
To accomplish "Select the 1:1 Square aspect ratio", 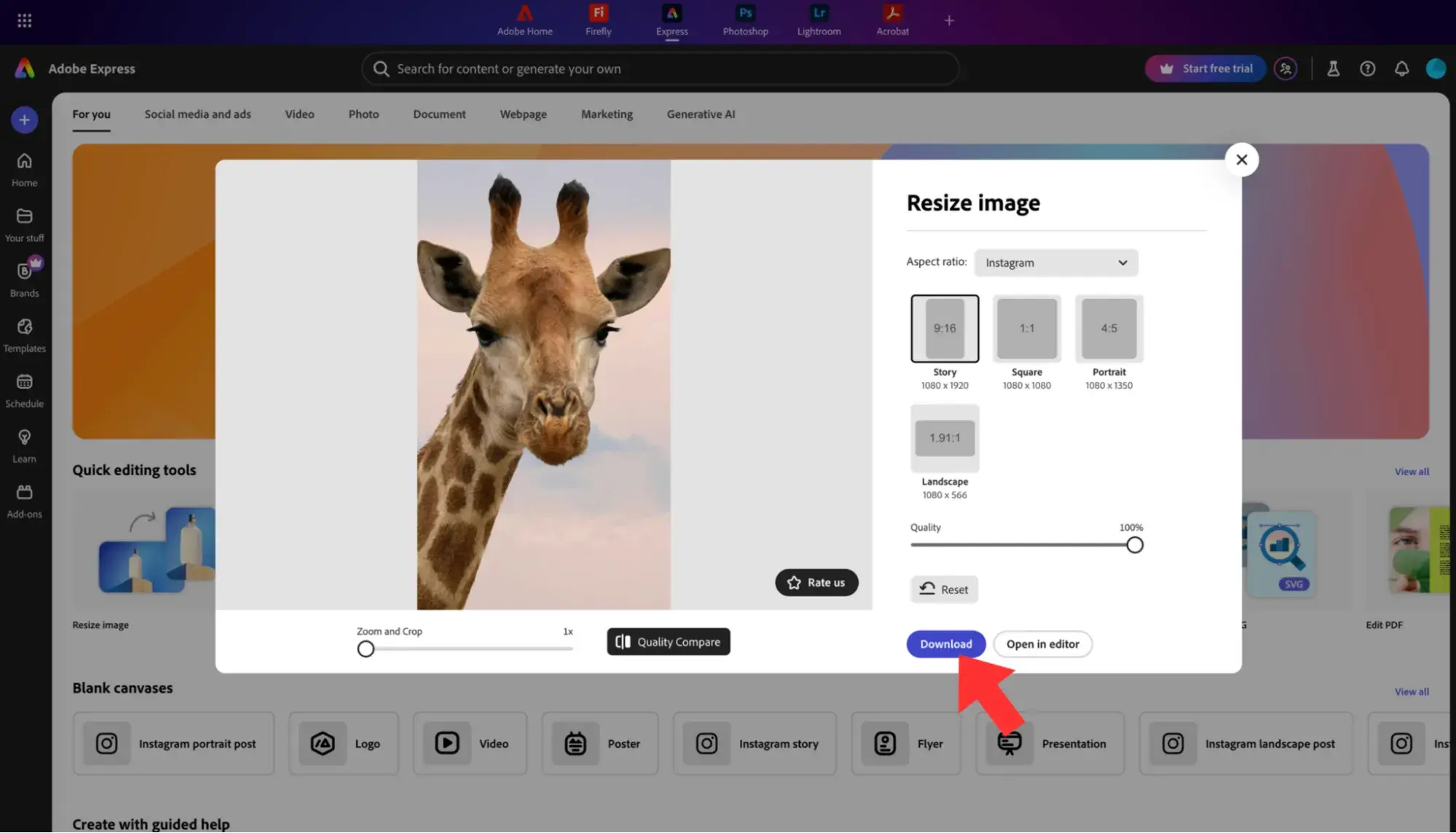I will tap(1026, 328).
